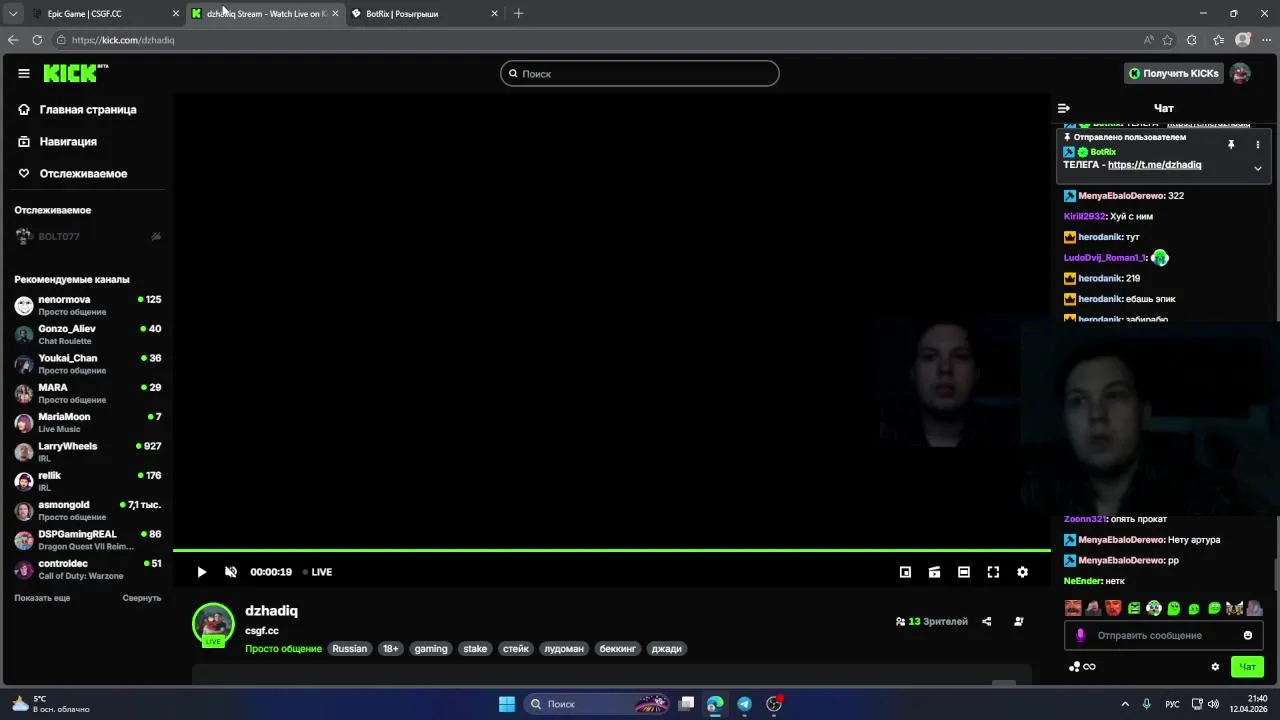The width and height of the screenshot is (1280, 720).
Task: Show hidden system tray icons
Action: 1124,704
